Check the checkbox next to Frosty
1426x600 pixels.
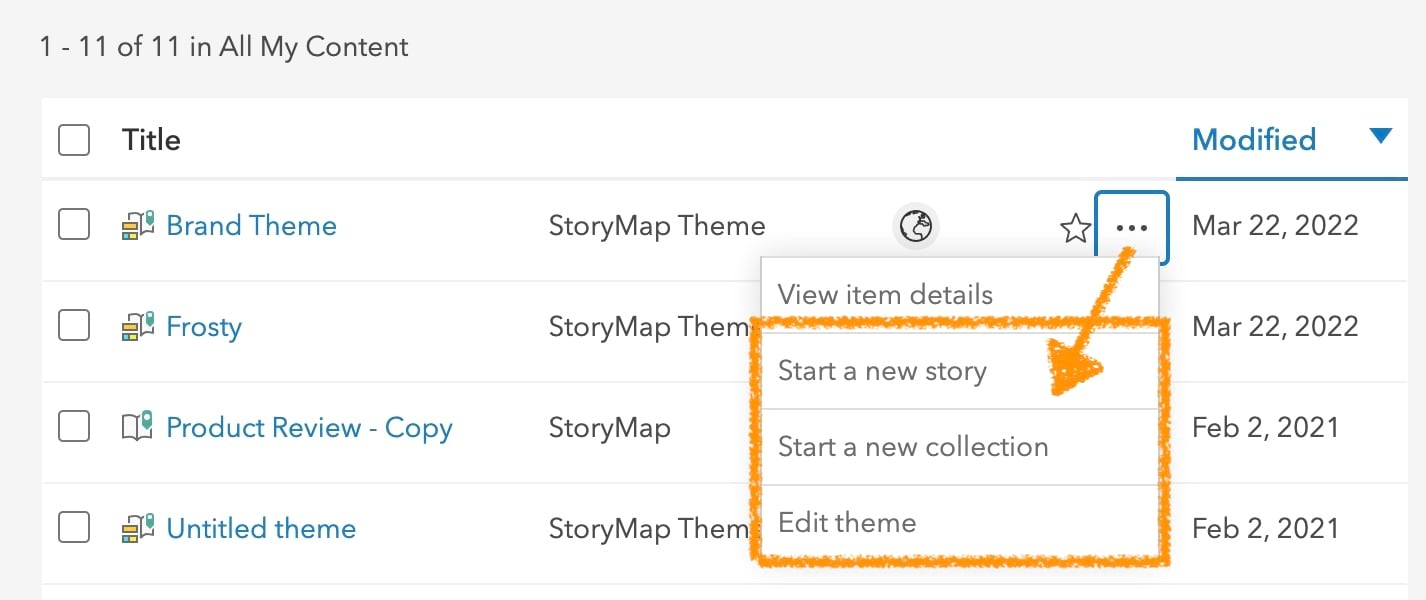pyautogui.click(x=74, y=327)
